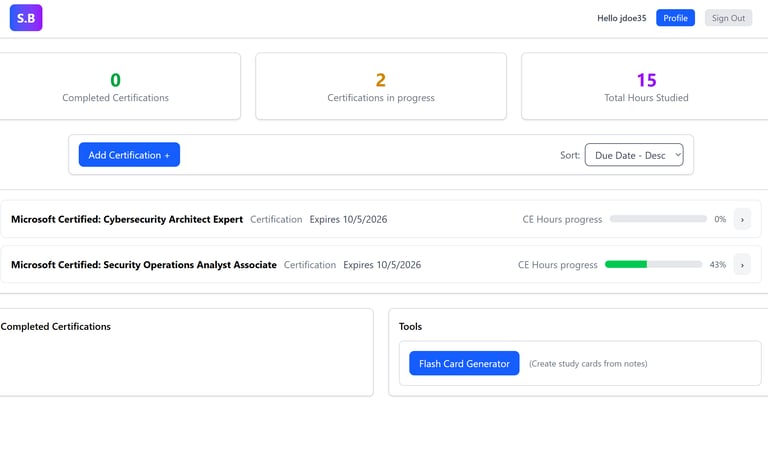The width and height of the screenshot is (768, 449).
Task: Click Add Certification + button
Action: pos(129,155)
